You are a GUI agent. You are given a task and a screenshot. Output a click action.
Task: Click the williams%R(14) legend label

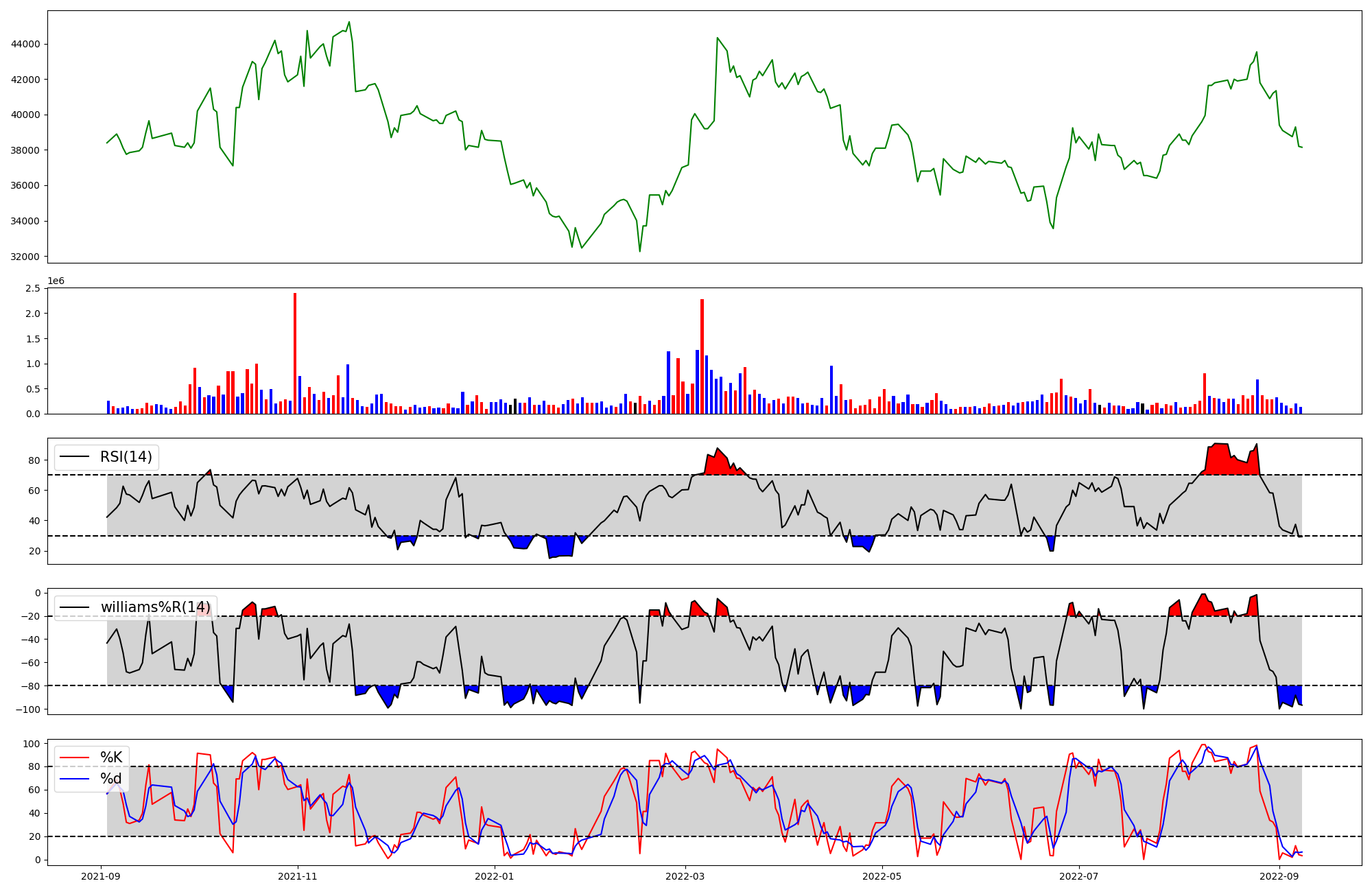tap(156, 607)
